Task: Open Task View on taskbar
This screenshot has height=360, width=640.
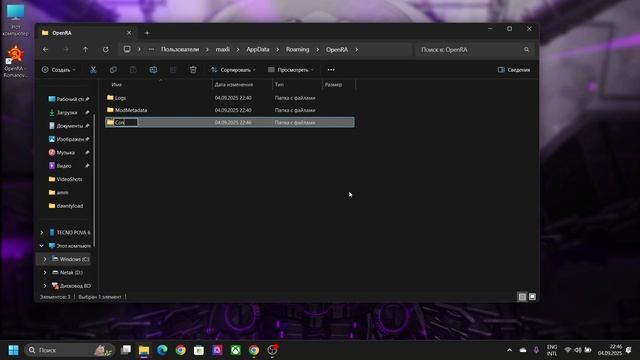Action: [126, 350]
